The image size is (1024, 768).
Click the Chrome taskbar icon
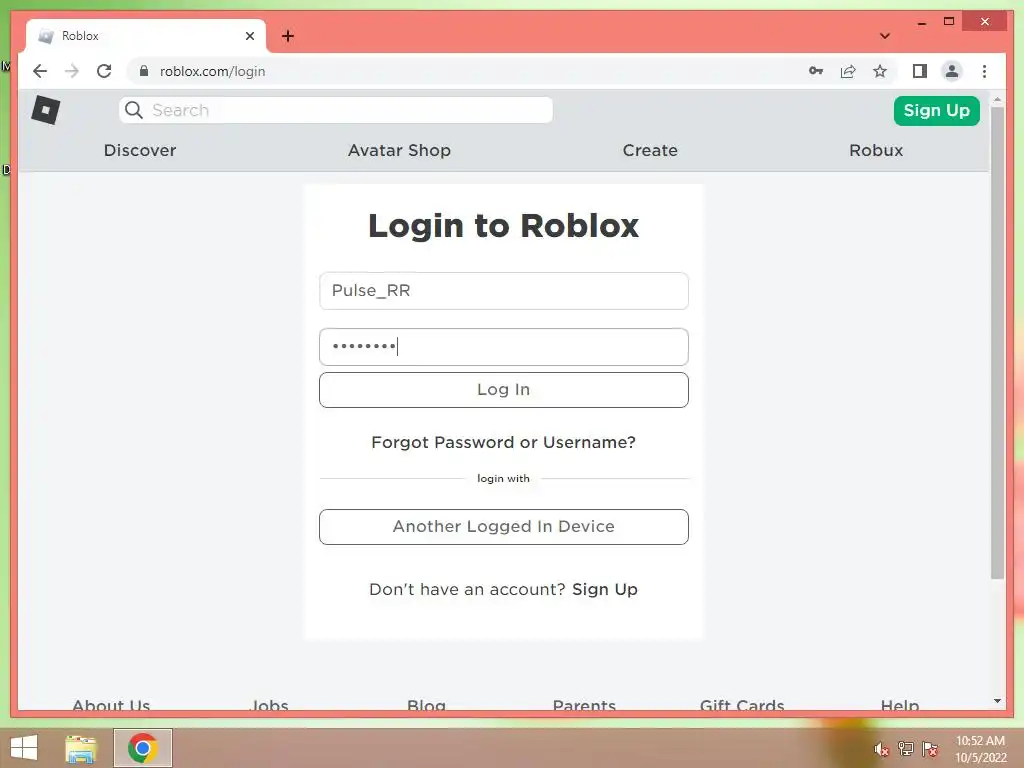(x=142, y=748)
